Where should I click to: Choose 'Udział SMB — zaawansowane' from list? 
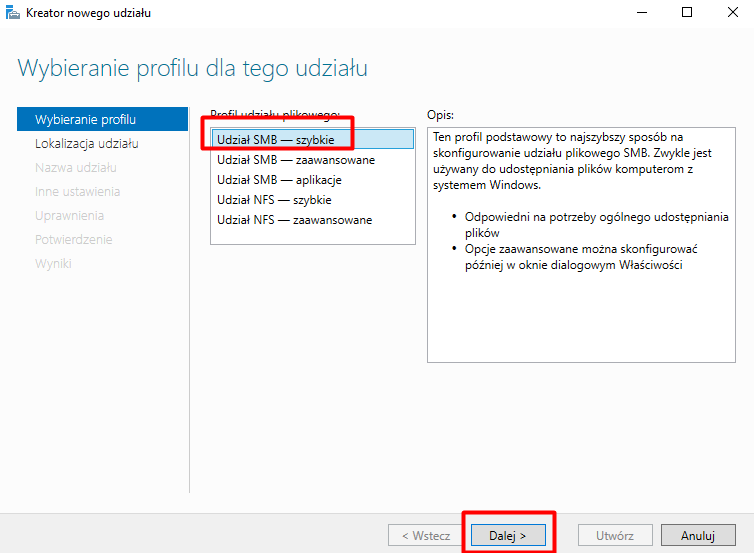tap(296, 160)
